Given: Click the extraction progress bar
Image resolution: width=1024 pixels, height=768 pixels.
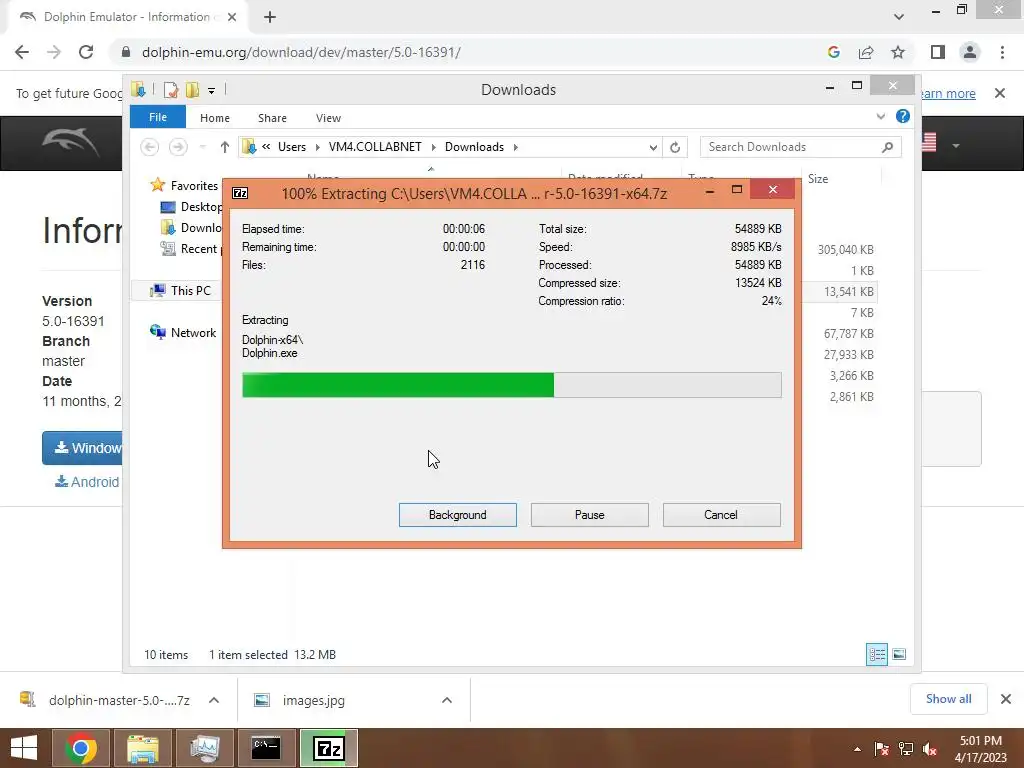Looking at the screenshot, I should click(511, 385).
